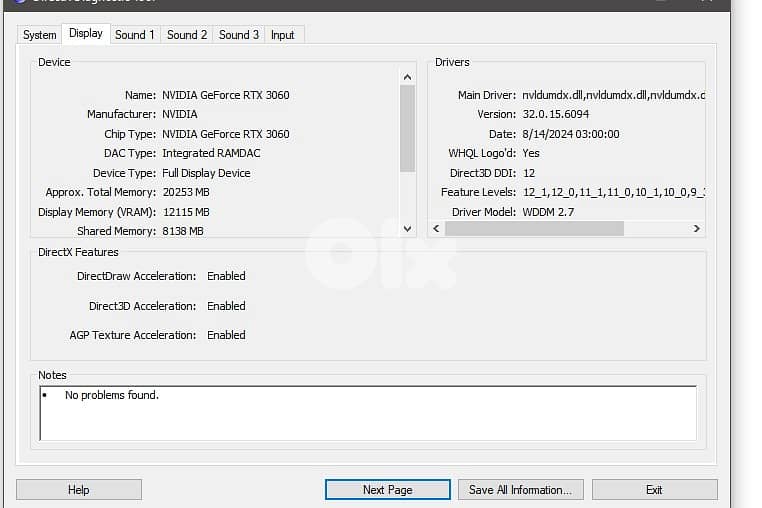This screenshot has width=762, height=508.
Task: Click the Driver Model label
Action: point(484,212)
